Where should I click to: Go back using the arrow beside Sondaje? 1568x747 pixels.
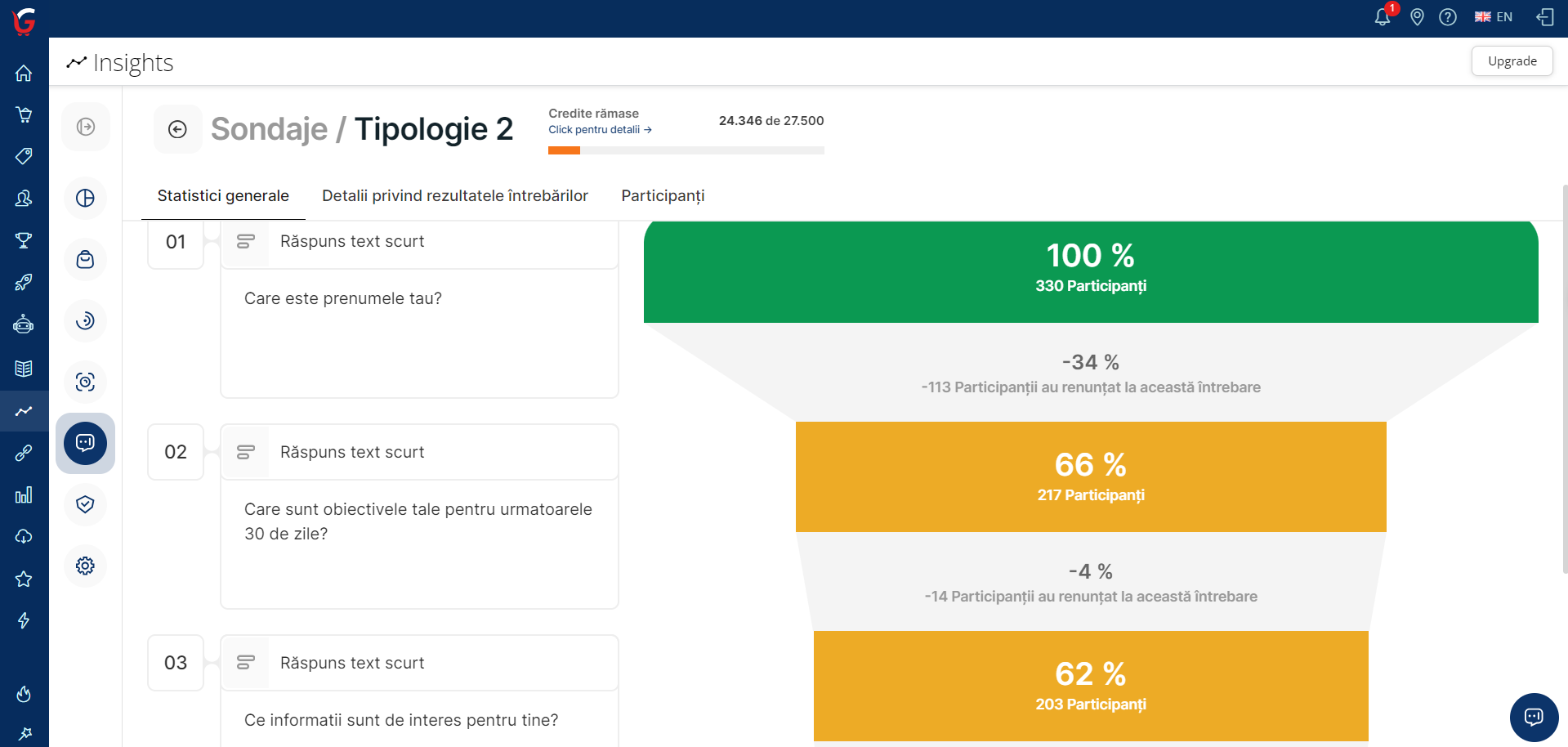click(177, 129)
